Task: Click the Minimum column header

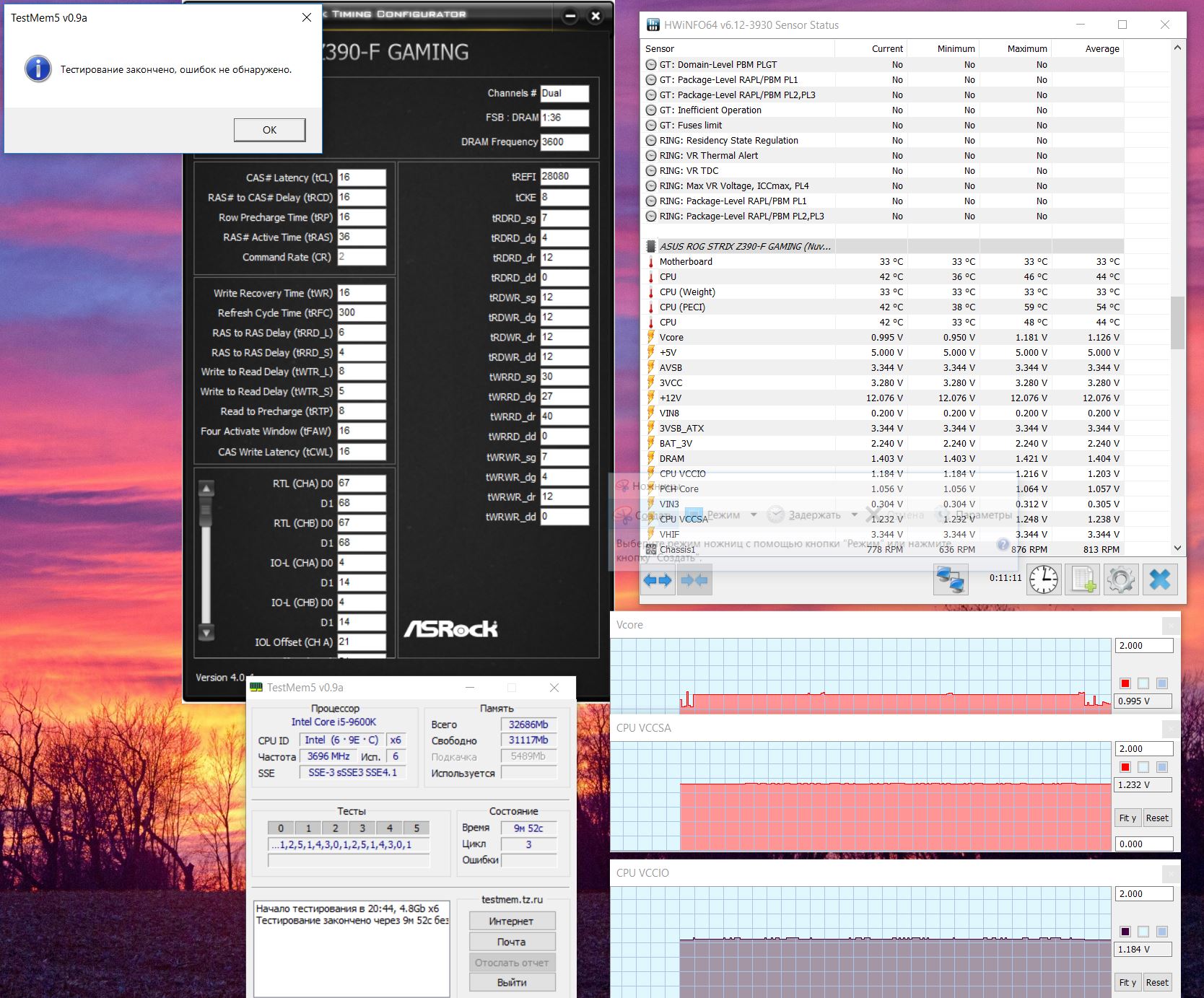Action: (943, 48)
